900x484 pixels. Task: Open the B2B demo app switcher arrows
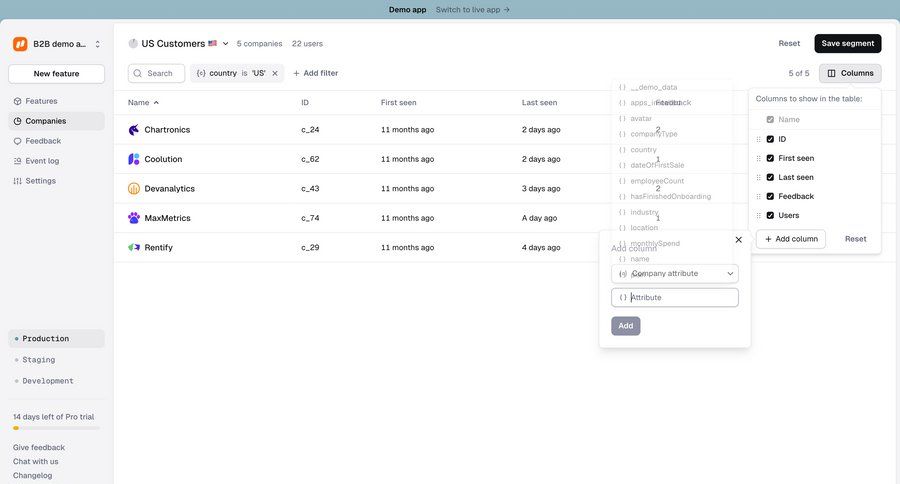pyautogui.click(x=98, y=44)
